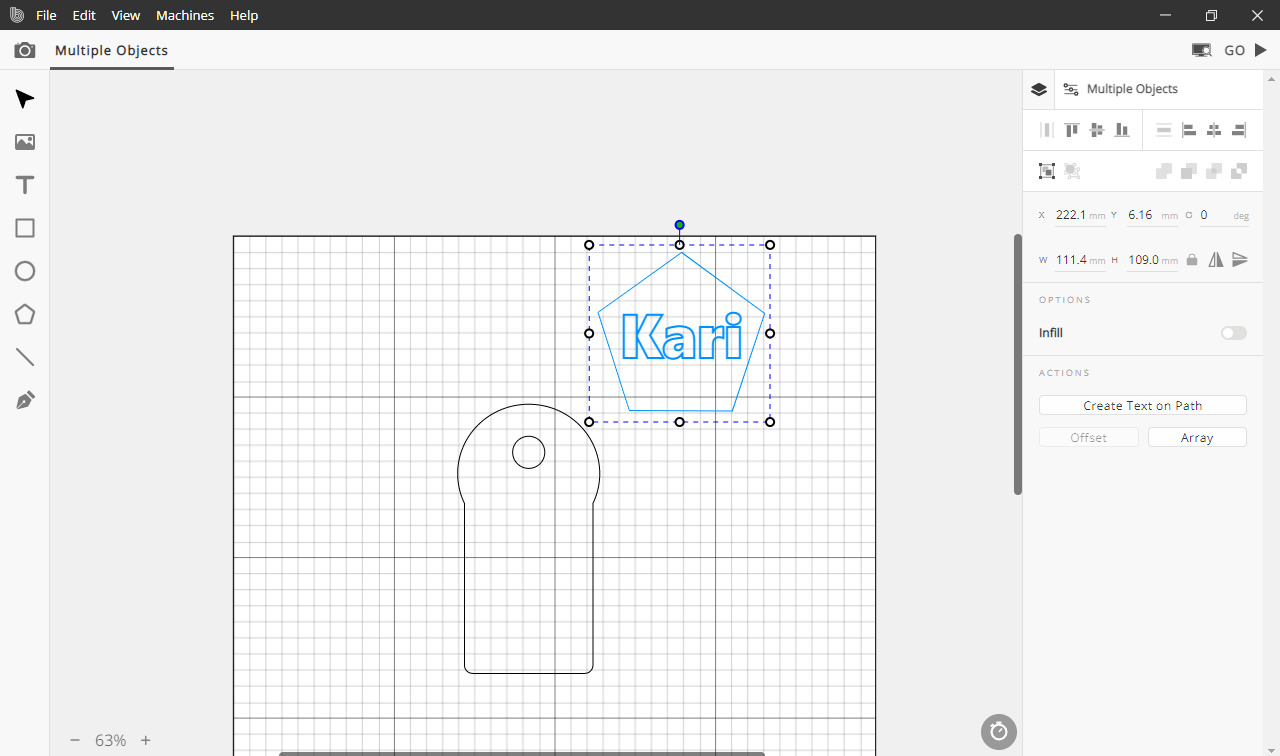Select the Rectangle shape tool
The width and height of the screenshot is (1280, 756).
coord(25,228)
